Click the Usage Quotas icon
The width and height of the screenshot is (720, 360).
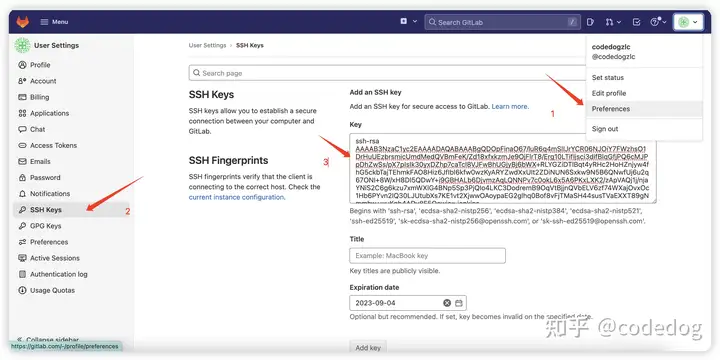[x=22, y=290]
